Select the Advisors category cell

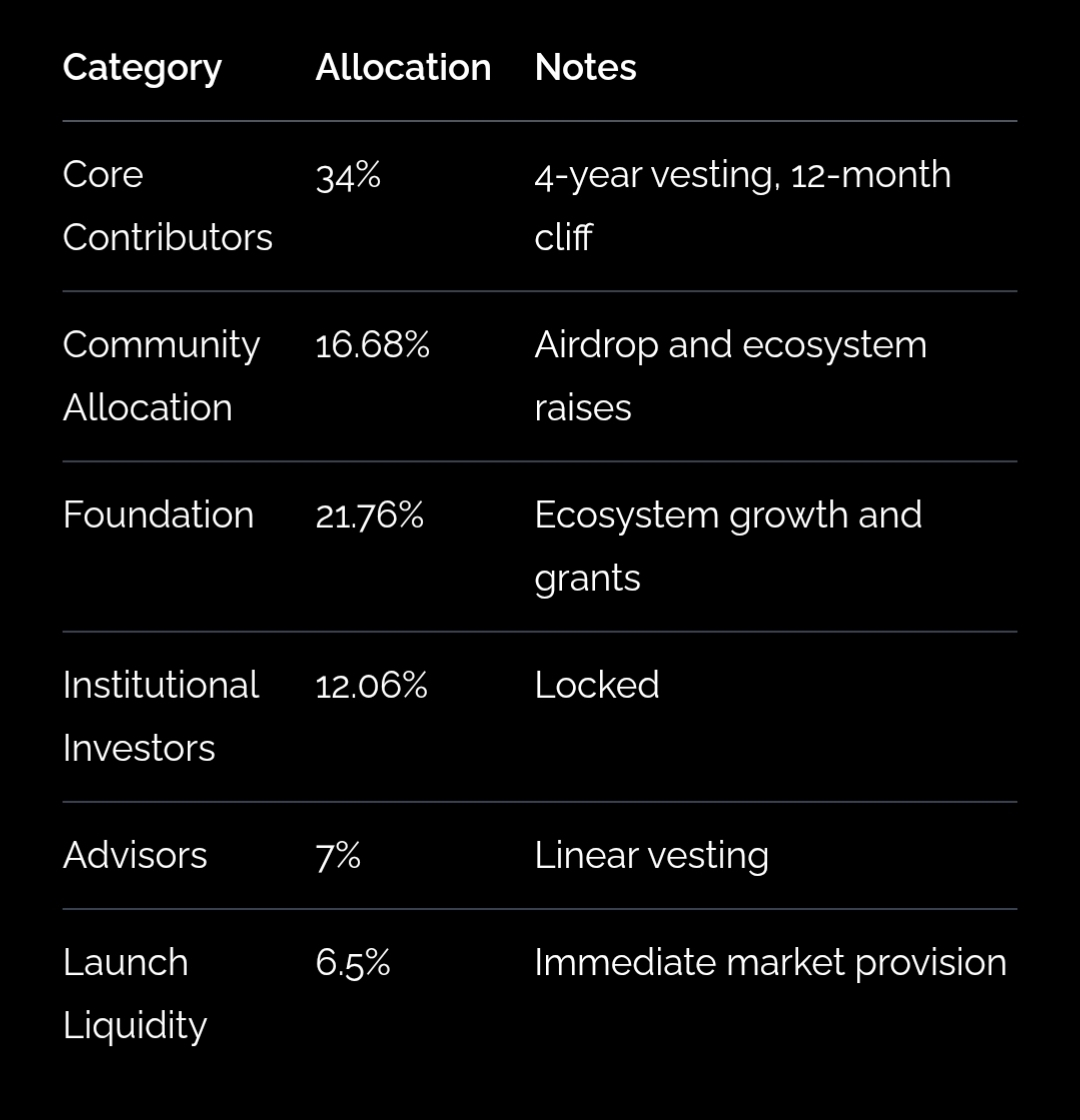[x=135, y=856]
